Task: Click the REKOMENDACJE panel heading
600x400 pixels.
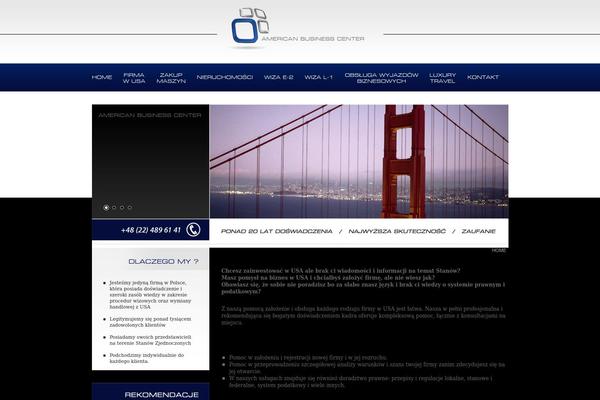Action: [x=161, y=395]
